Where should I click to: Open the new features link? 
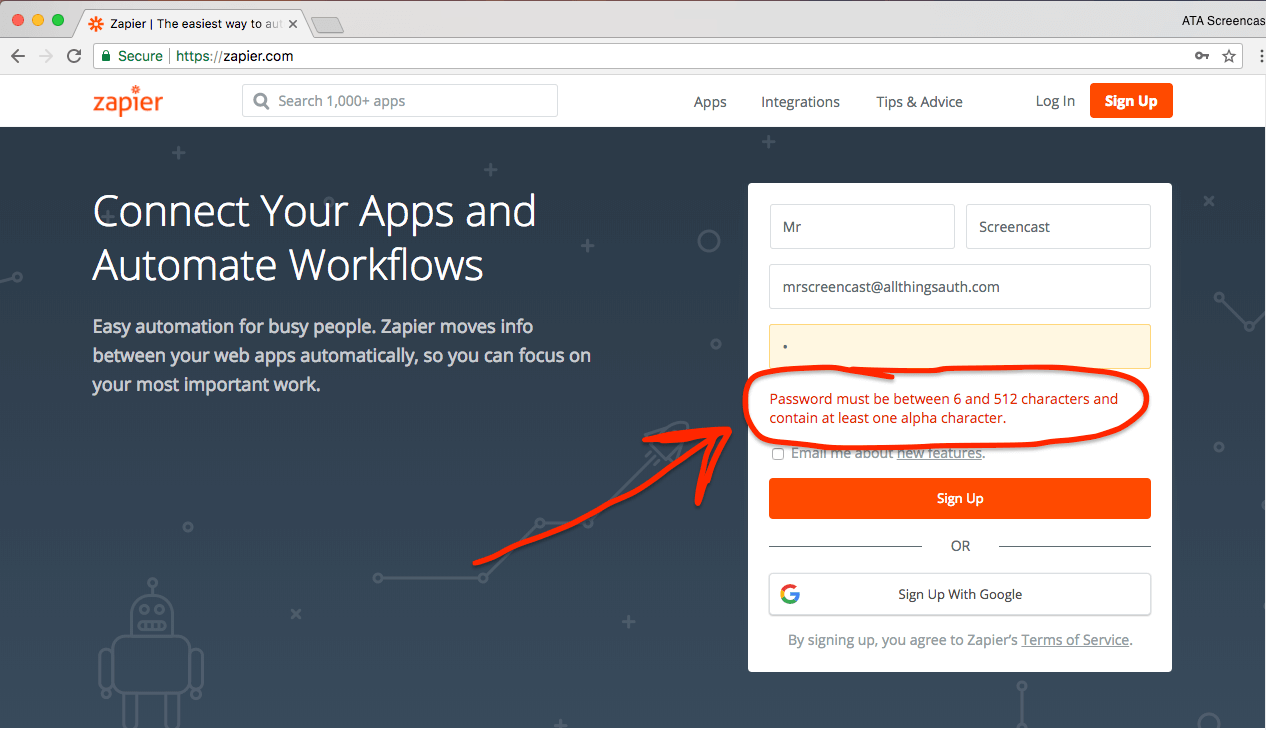pyautogui.click(x=939, y=453)
